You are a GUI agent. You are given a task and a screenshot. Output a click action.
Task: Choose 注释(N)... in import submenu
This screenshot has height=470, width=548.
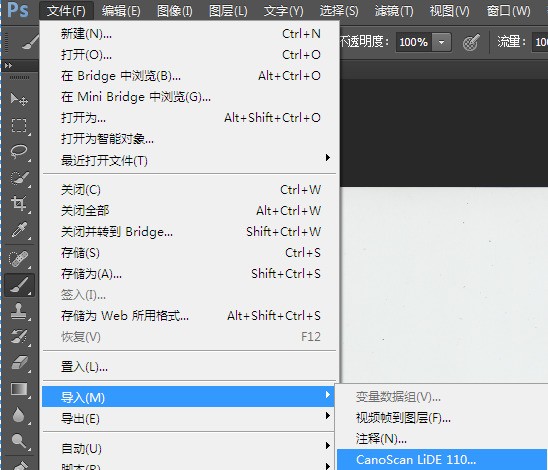coord(442,439)
